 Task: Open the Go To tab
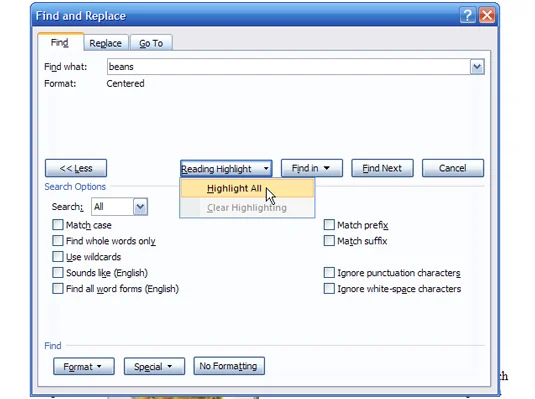click(x=151, y=43)
